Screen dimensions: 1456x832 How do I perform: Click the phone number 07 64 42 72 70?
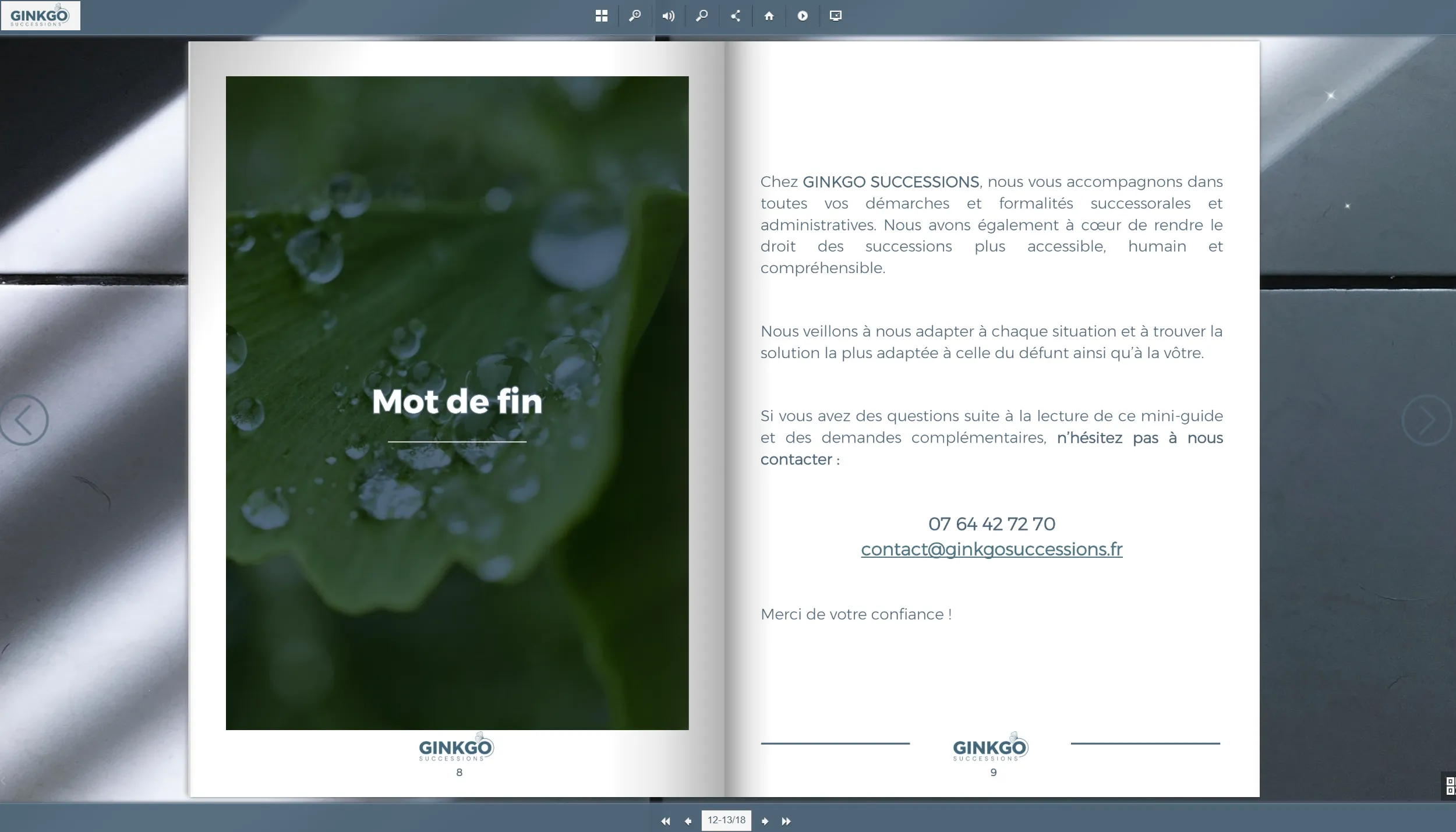tap(991, 523)
